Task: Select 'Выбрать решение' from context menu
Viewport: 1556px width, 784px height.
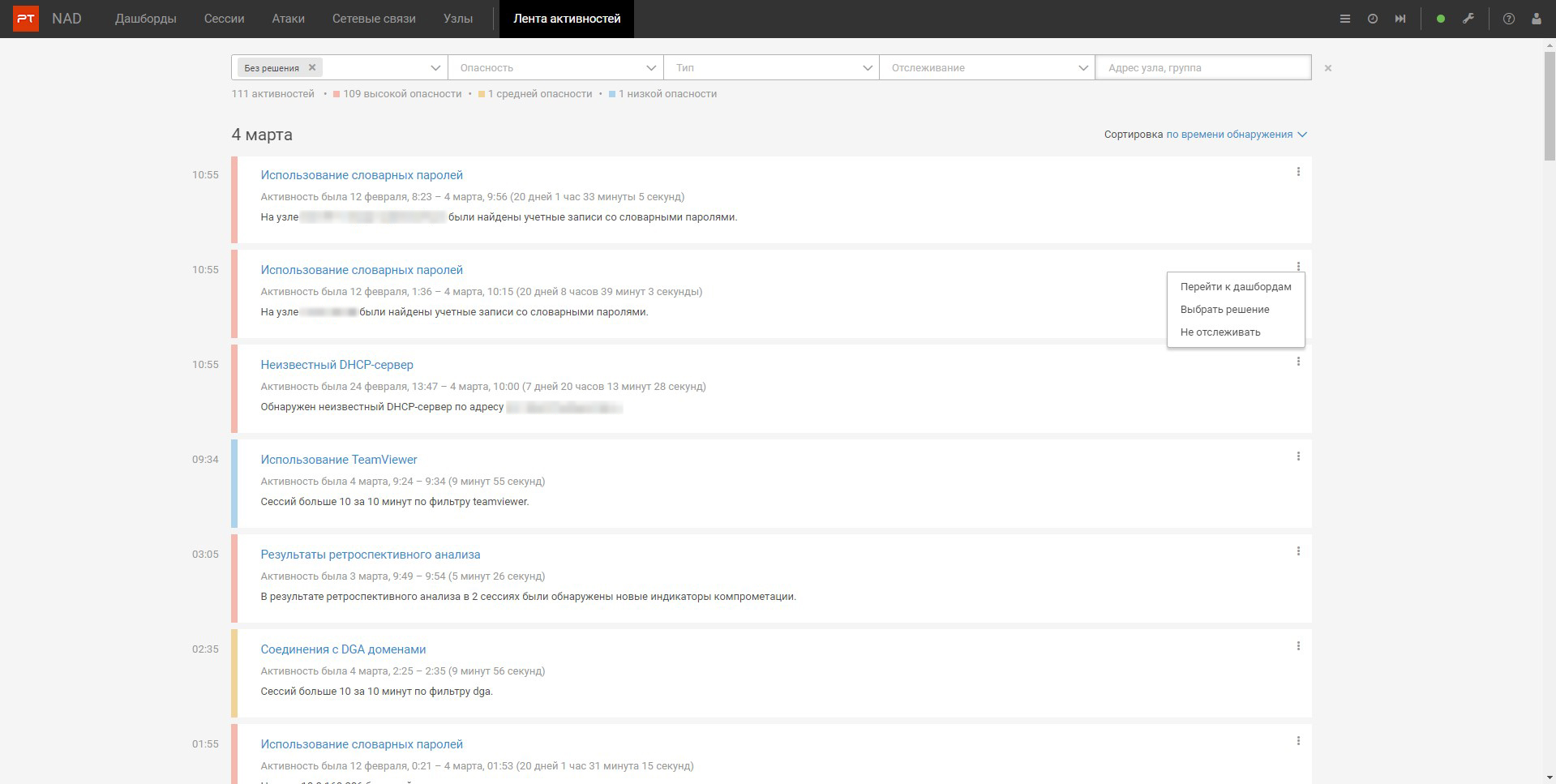Action: tap(1224, 310)
